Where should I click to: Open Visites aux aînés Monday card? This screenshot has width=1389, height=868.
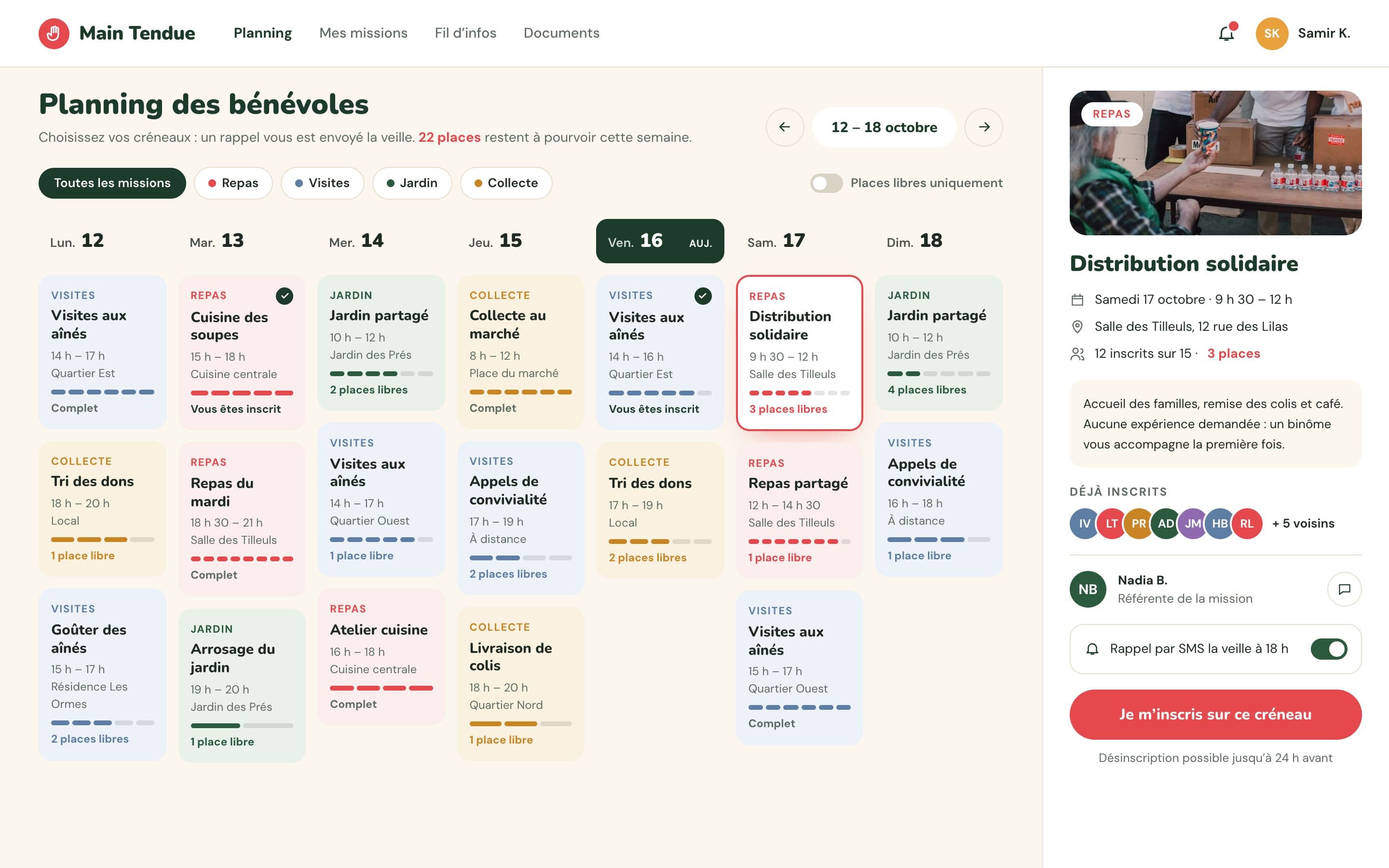[x=102, y=352]
